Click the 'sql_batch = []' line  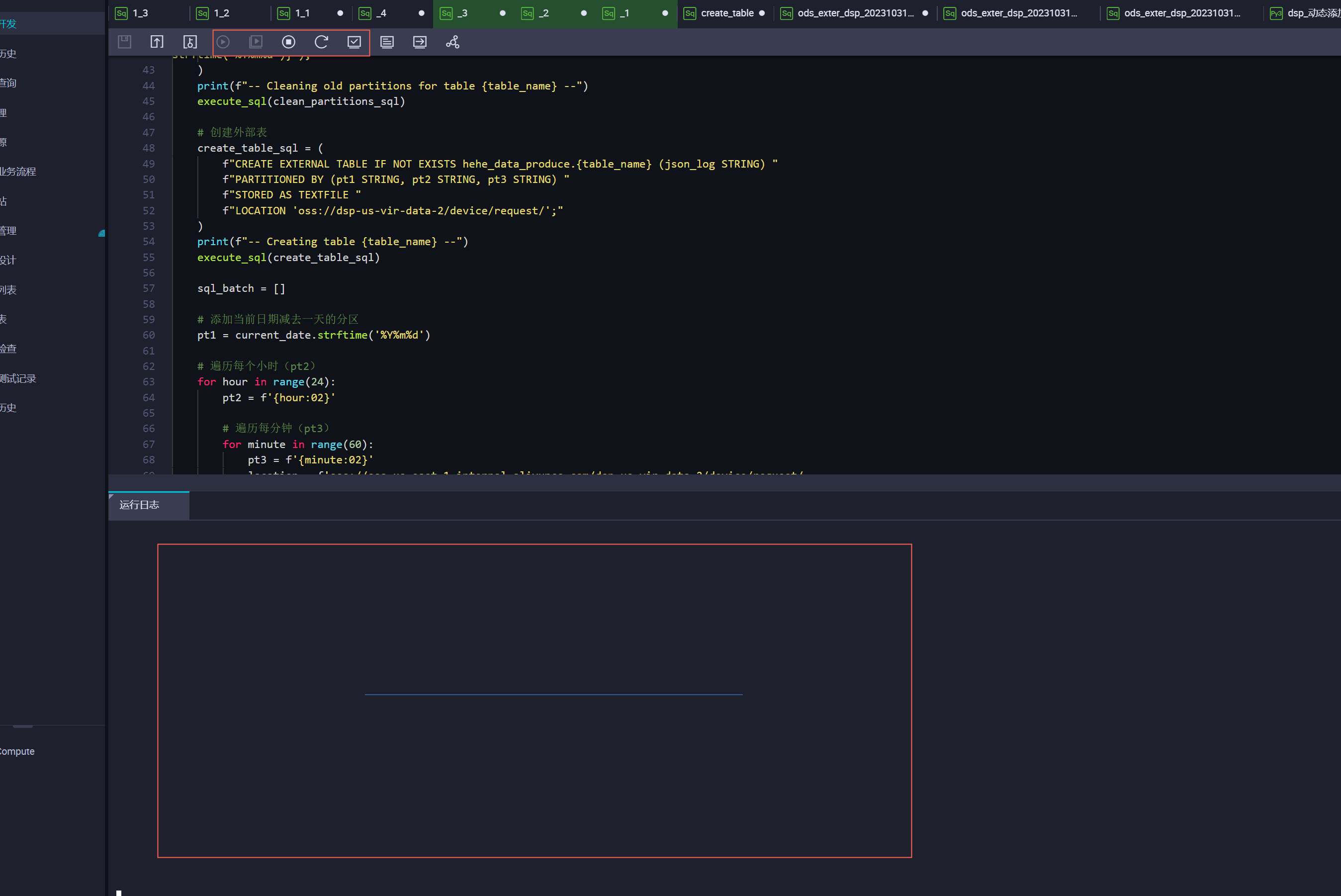point(241,288)
